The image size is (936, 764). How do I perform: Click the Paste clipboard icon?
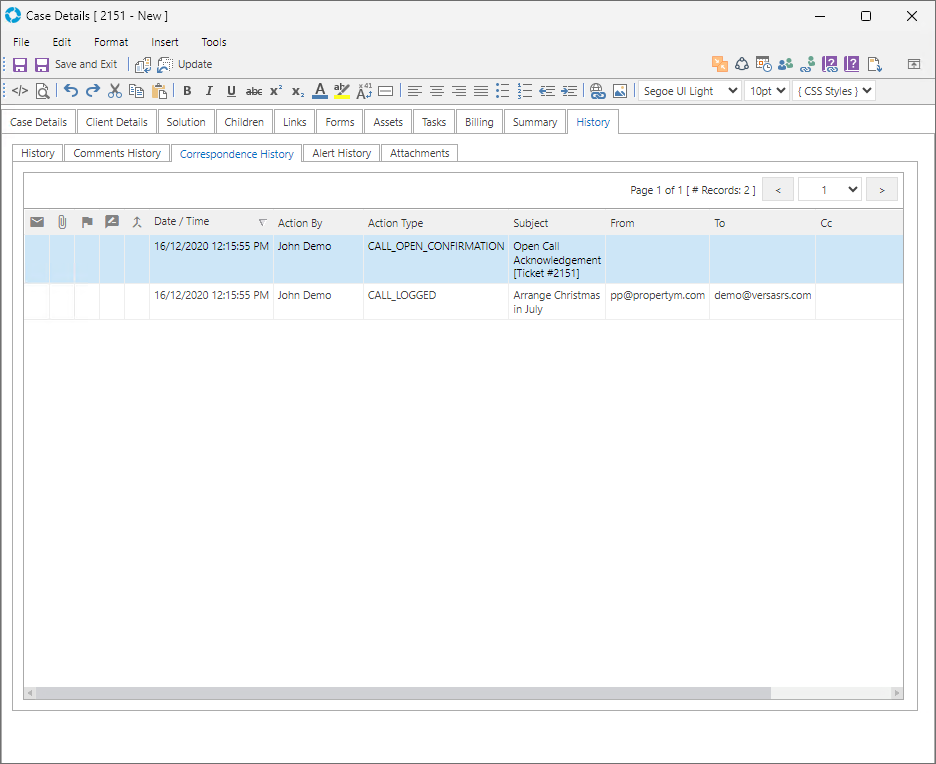pyautogui.click(x=159, y=91)
